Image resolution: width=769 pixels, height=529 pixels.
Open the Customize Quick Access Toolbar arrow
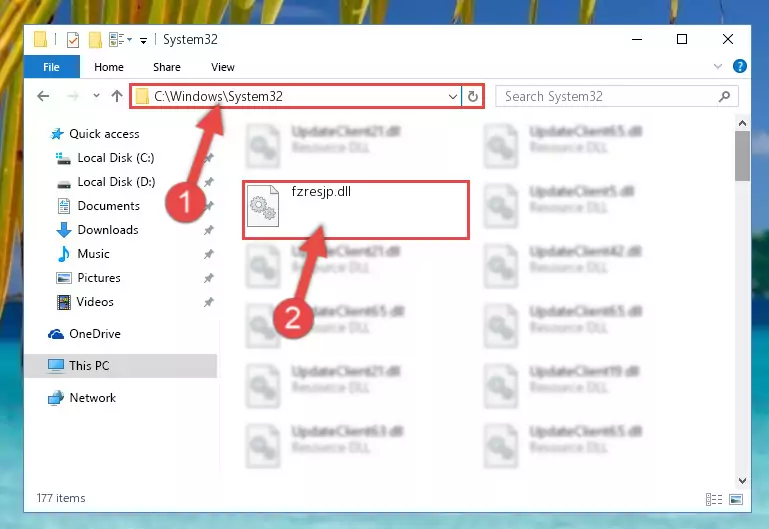[x=143, y=40]
